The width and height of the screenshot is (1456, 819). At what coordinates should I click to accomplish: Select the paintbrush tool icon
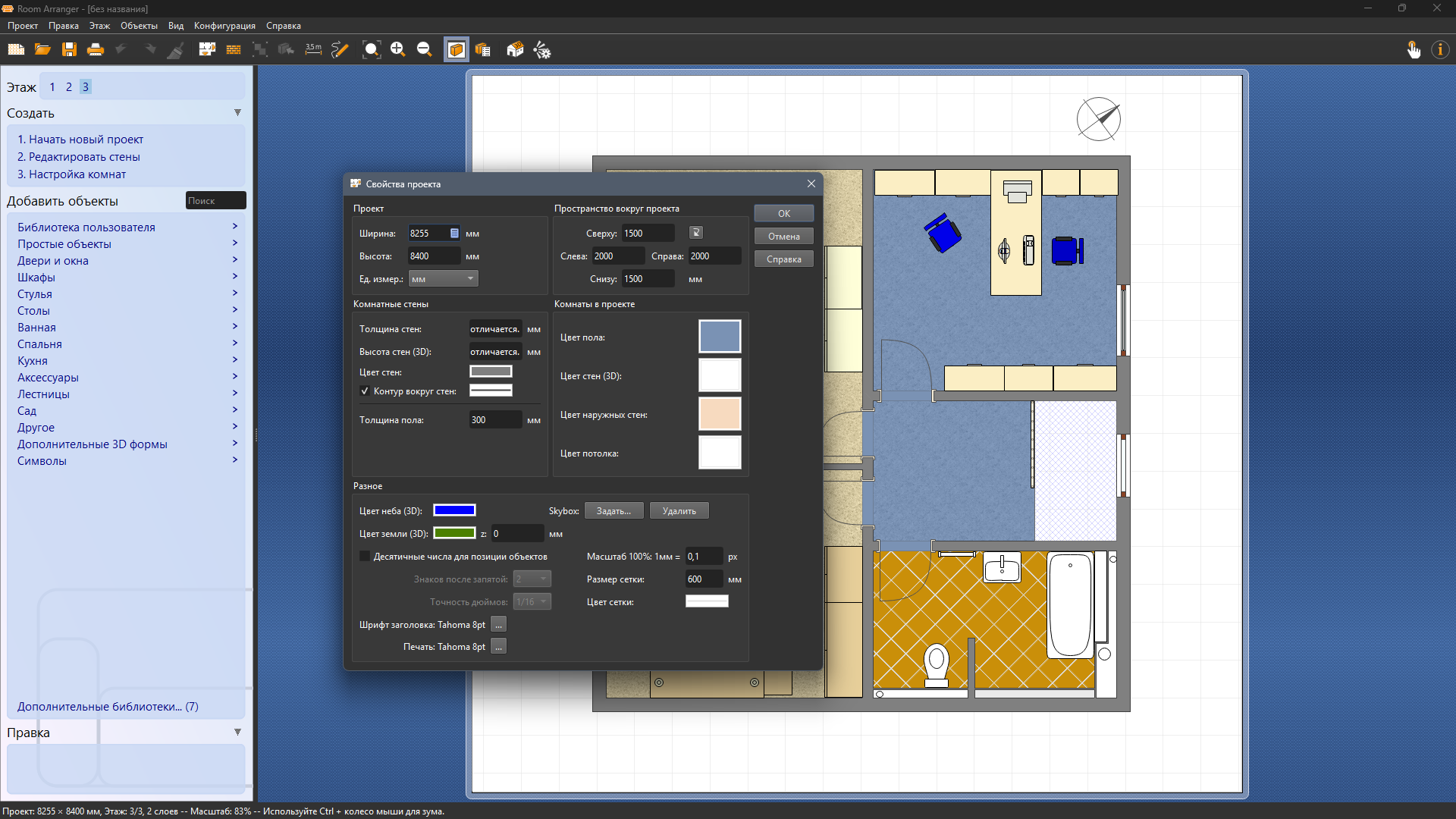pos(176,50)
